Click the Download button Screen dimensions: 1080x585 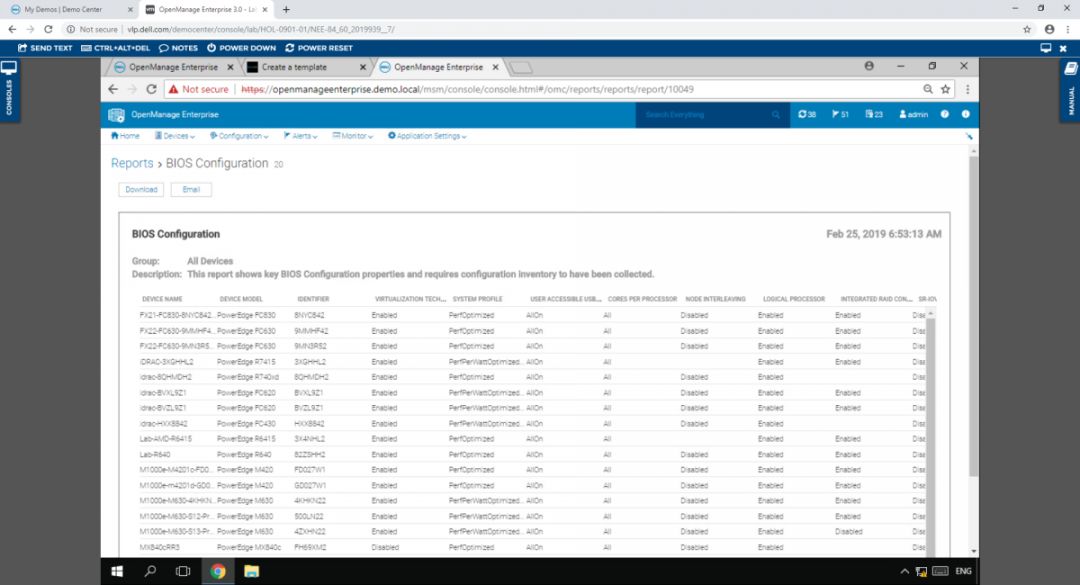point(141,189)
